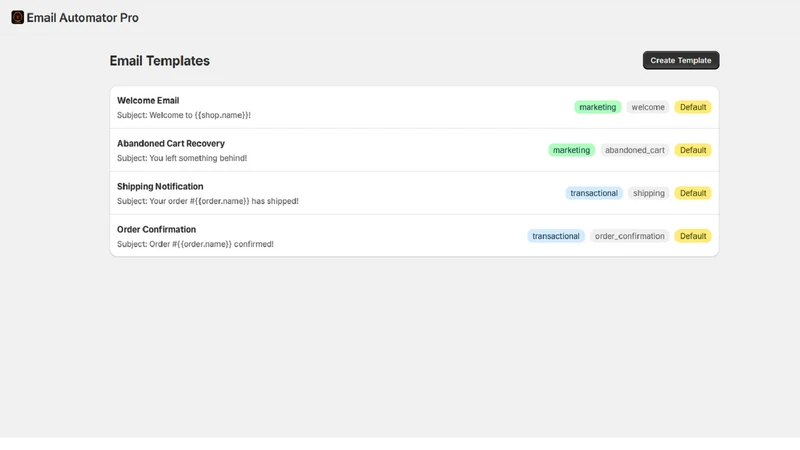The image size is (800, 450).
Task: Click transactional tag on Order Confirmation row
Action: [556, 236]
